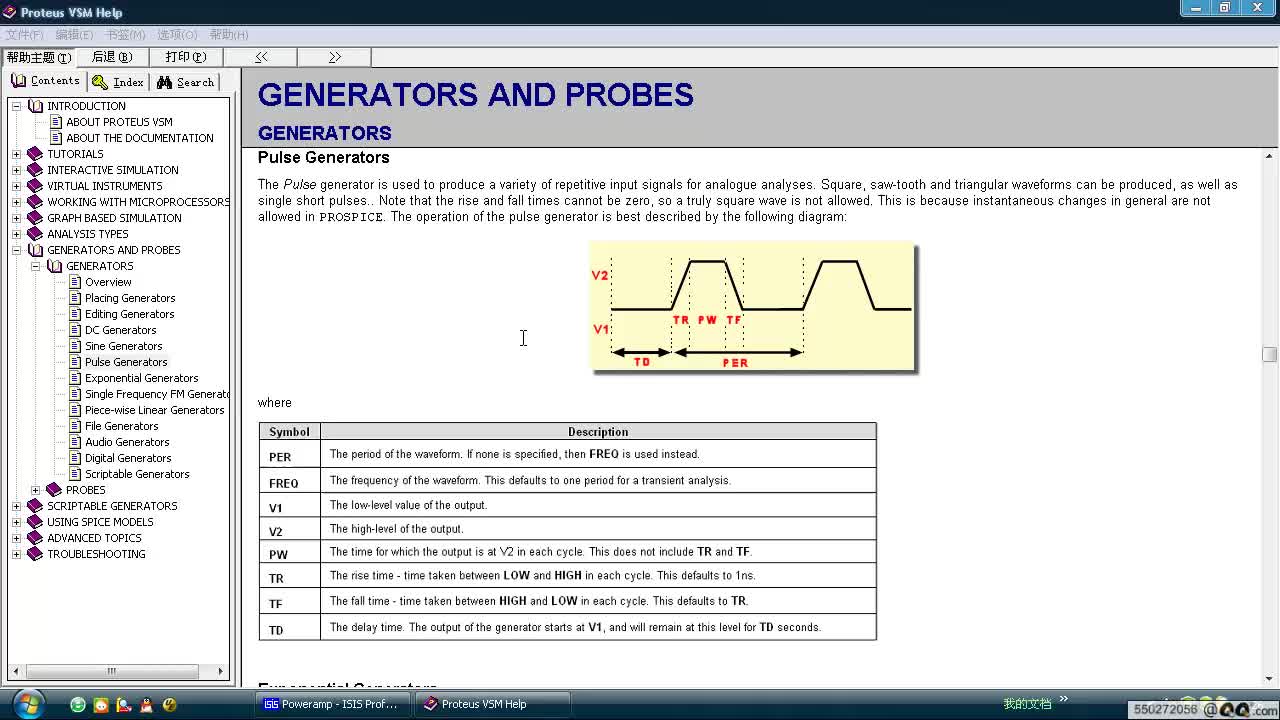Collapse the GENERATORS AND PROBES node
1280x720 pixels.
[x=16, y=250]
